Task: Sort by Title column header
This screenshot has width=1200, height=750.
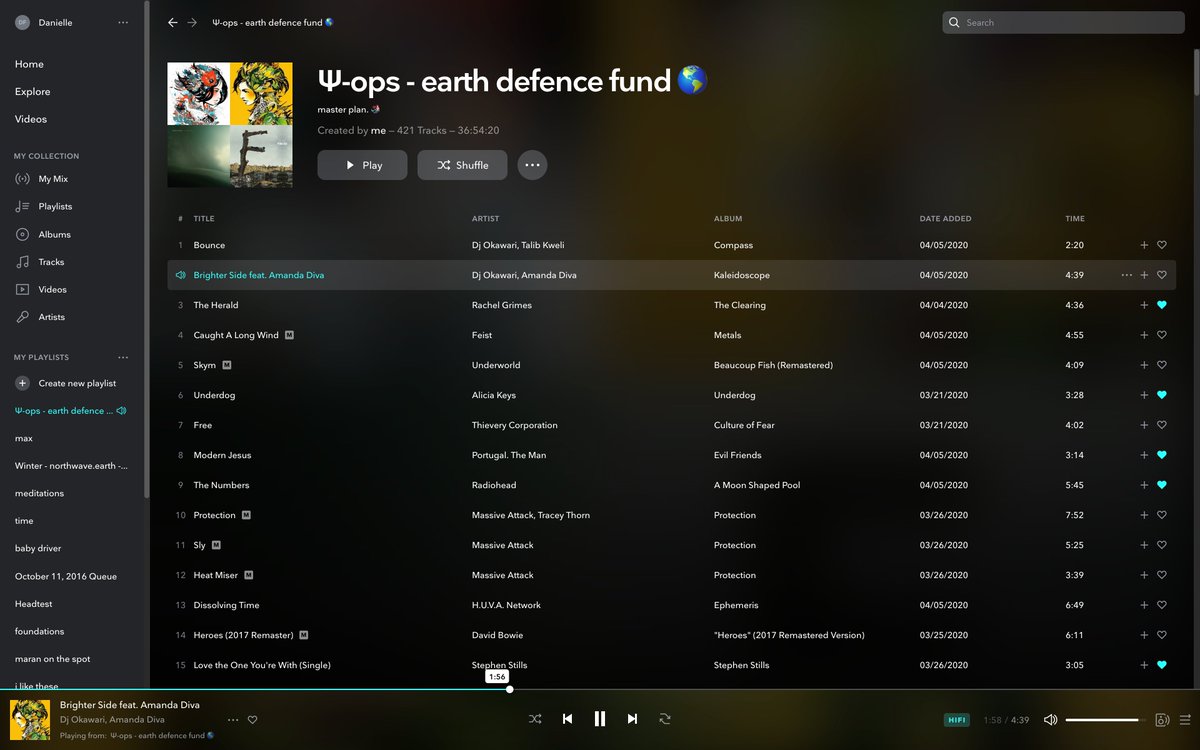Action: click(x=204, y=218)
